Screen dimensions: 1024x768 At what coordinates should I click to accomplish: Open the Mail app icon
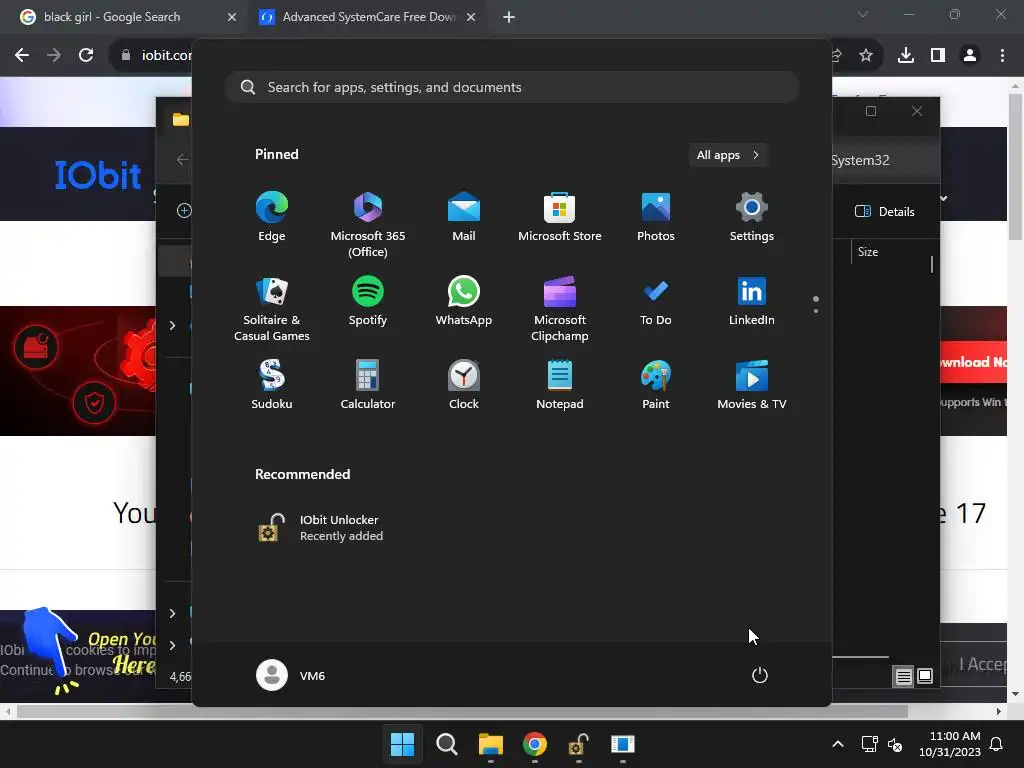coord(464,217)
